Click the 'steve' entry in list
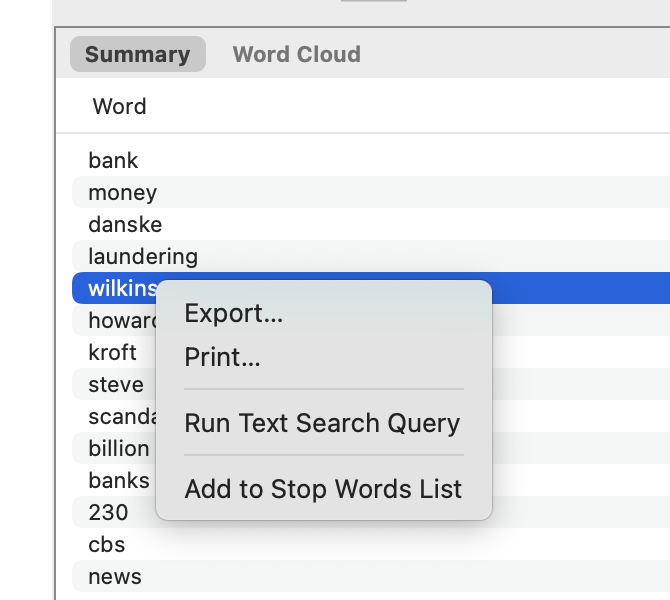Image resolution: width=670 pixels, height=600 pixels. click(115, 384)
